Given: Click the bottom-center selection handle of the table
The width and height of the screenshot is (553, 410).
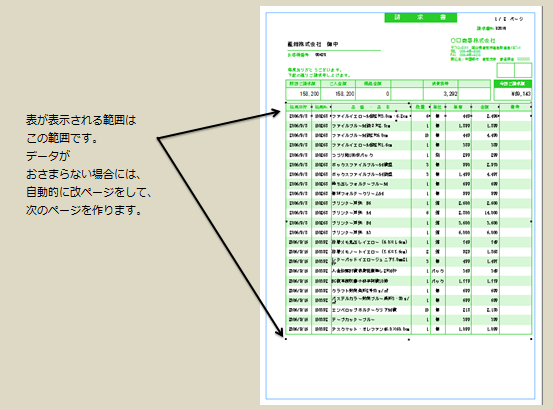Looking at the screenshot, I should point(409,339).
